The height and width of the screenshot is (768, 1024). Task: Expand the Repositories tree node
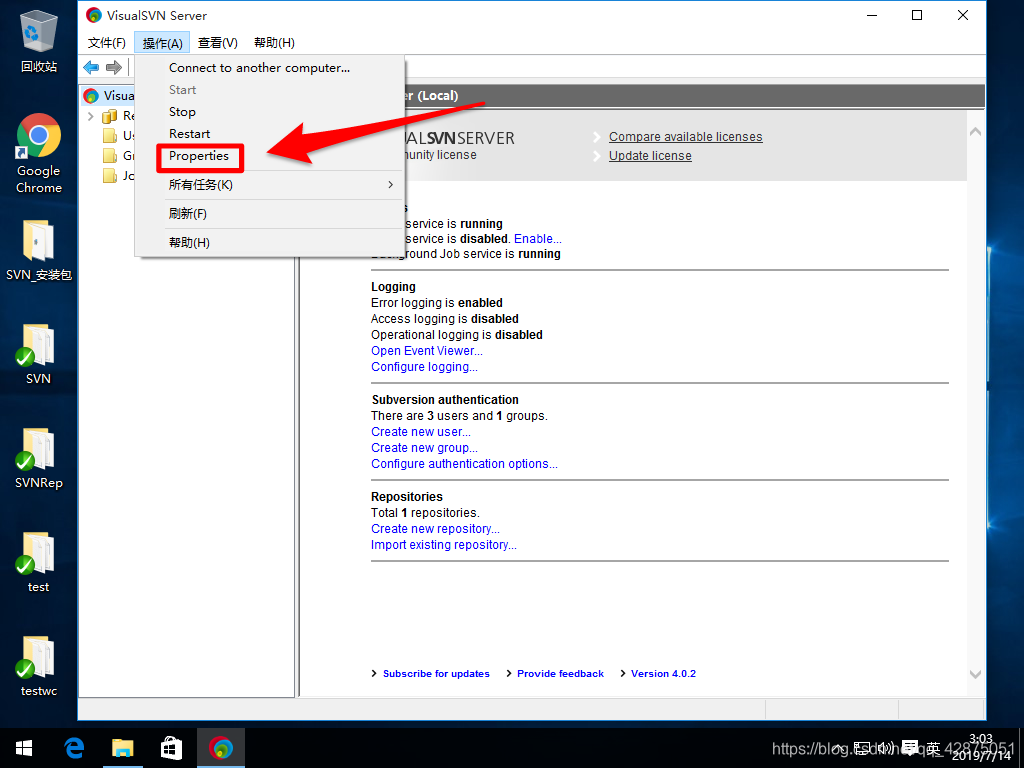pyautogui.click(x=91, y=116)
